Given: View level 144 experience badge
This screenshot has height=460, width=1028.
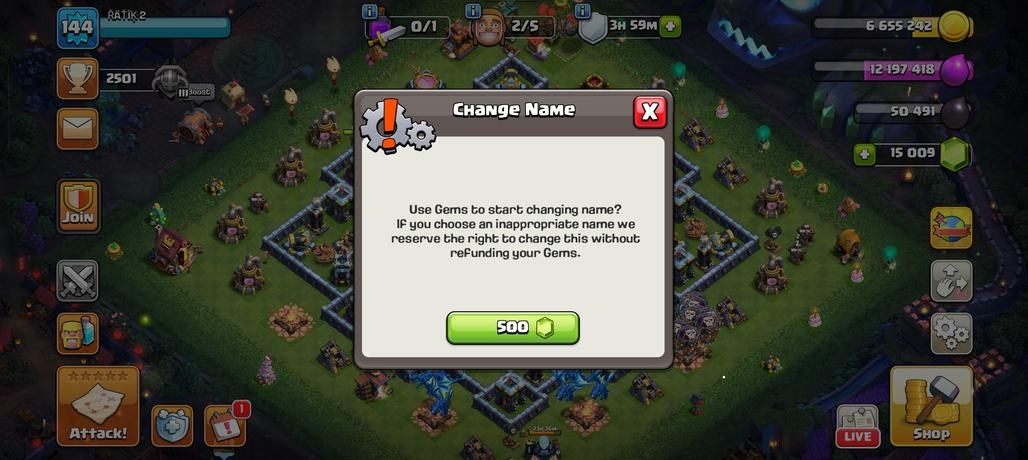Looking at the screenshot, I should [78, 28].
